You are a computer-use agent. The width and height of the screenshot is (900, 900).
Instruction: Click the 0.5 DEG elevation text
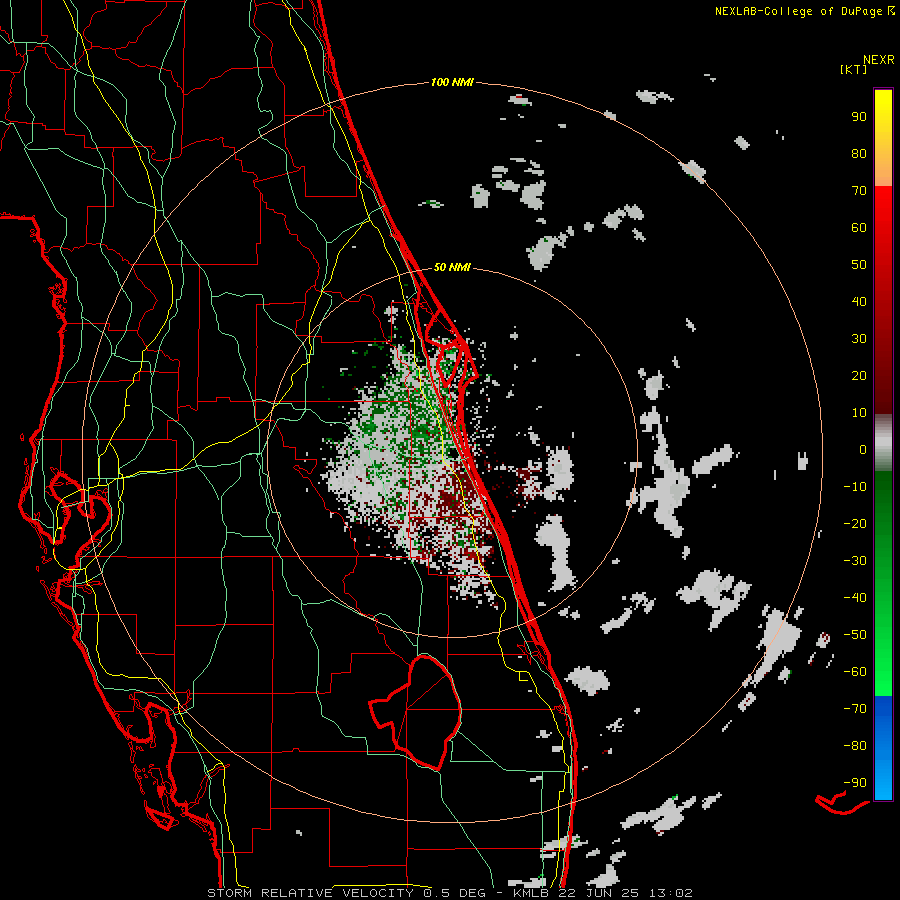tap(455, 893)
